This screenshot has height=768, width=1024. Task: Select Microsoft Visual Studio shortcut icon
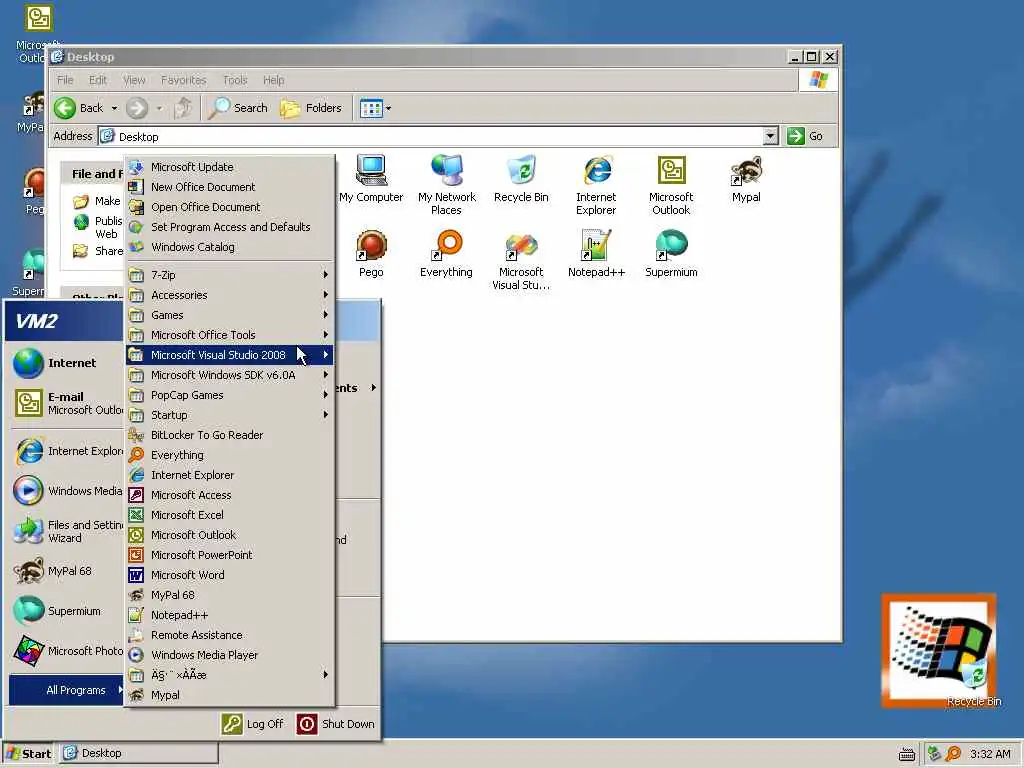click(521, 260)
